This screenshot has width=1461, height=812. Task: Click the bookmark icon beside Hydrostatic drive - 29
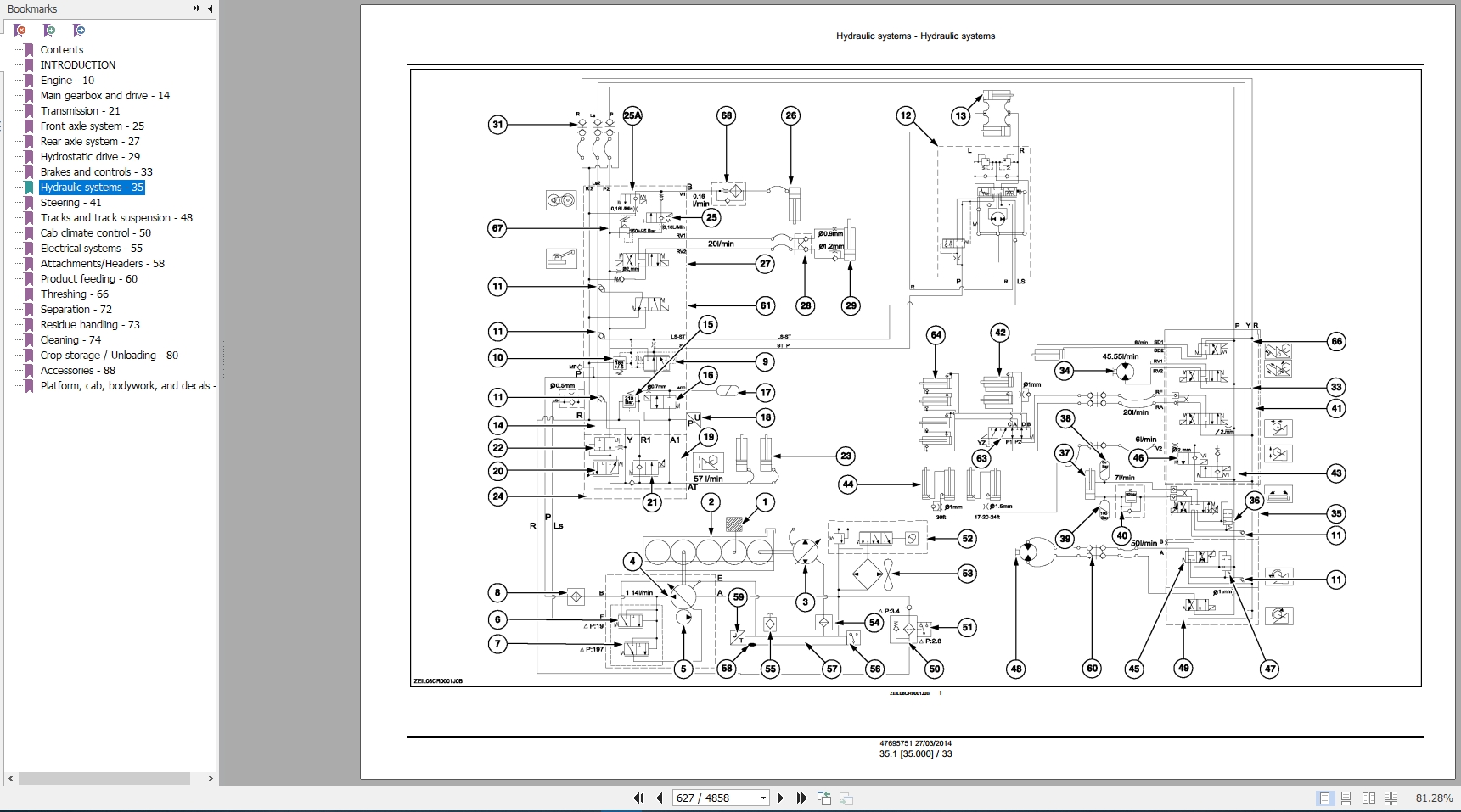tap(29, 157)
